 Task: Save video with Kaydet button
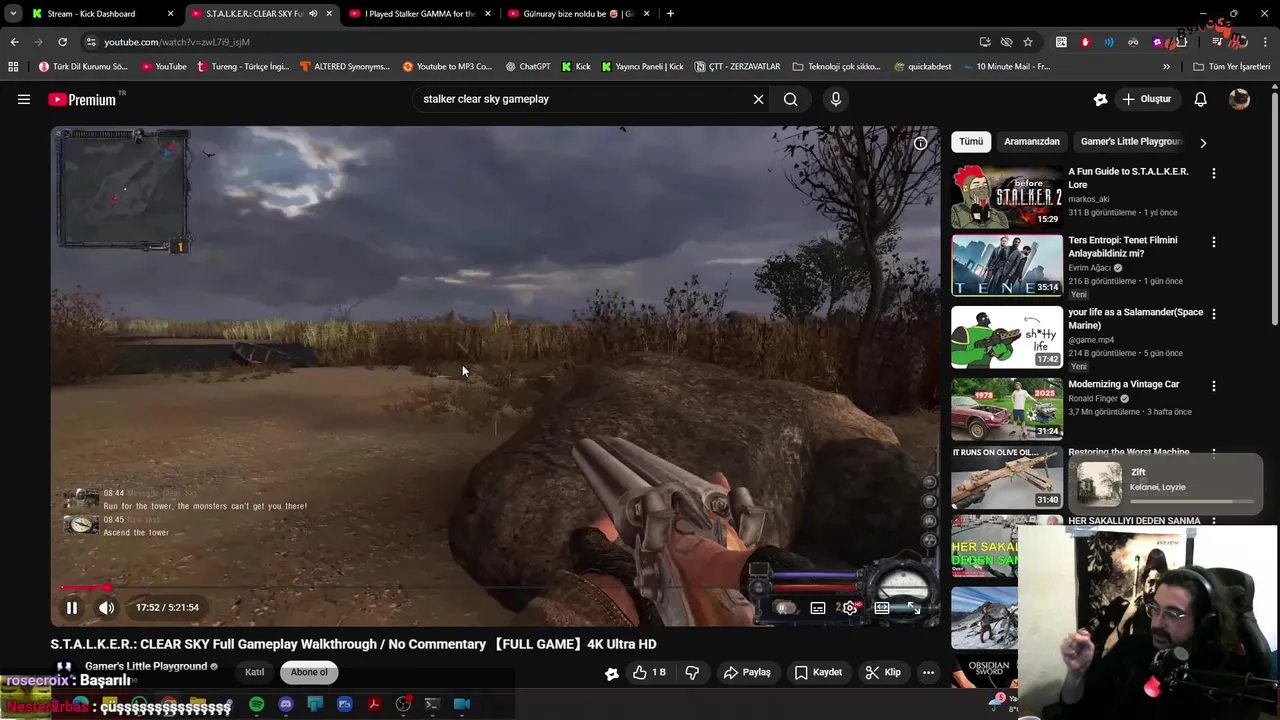[x=818, y=673]
